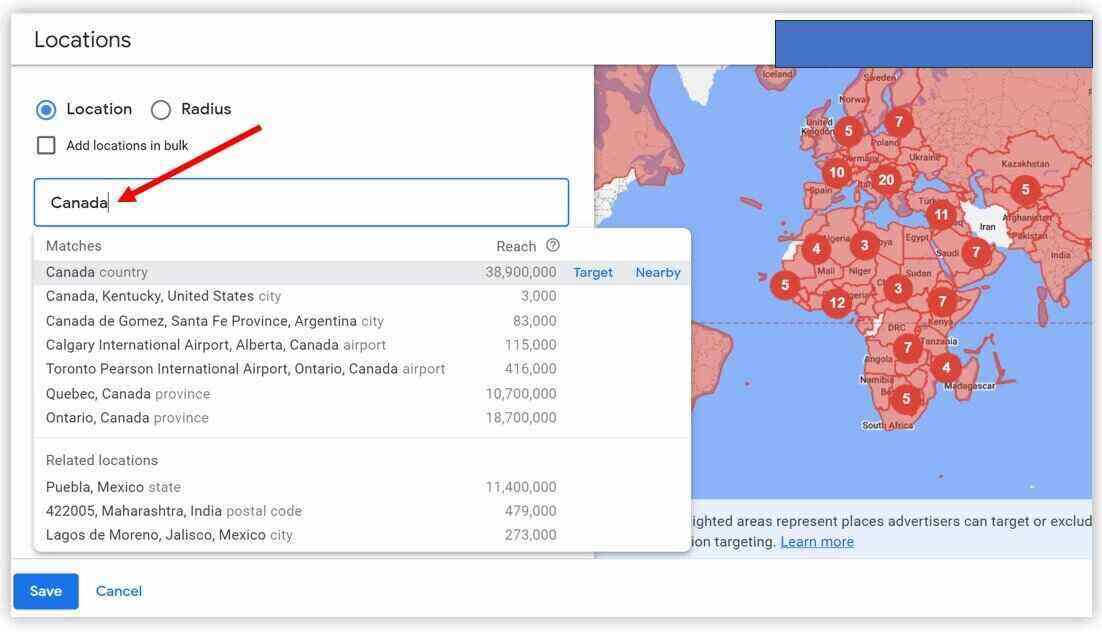Select Ontario, Canada province
The width and height of the screenshot is (1102, 632).
[x=362, y=418]
